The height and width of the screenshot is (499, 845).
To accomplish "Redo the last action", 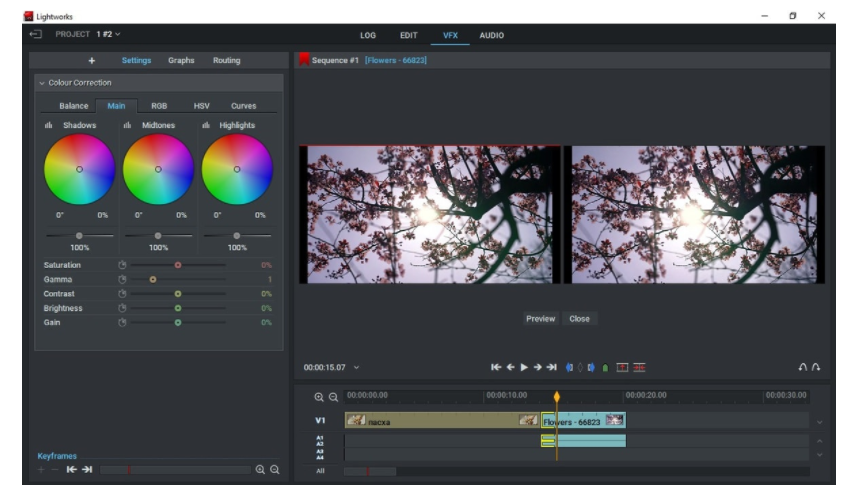I will pyautogui.click(x=816, y=367).
